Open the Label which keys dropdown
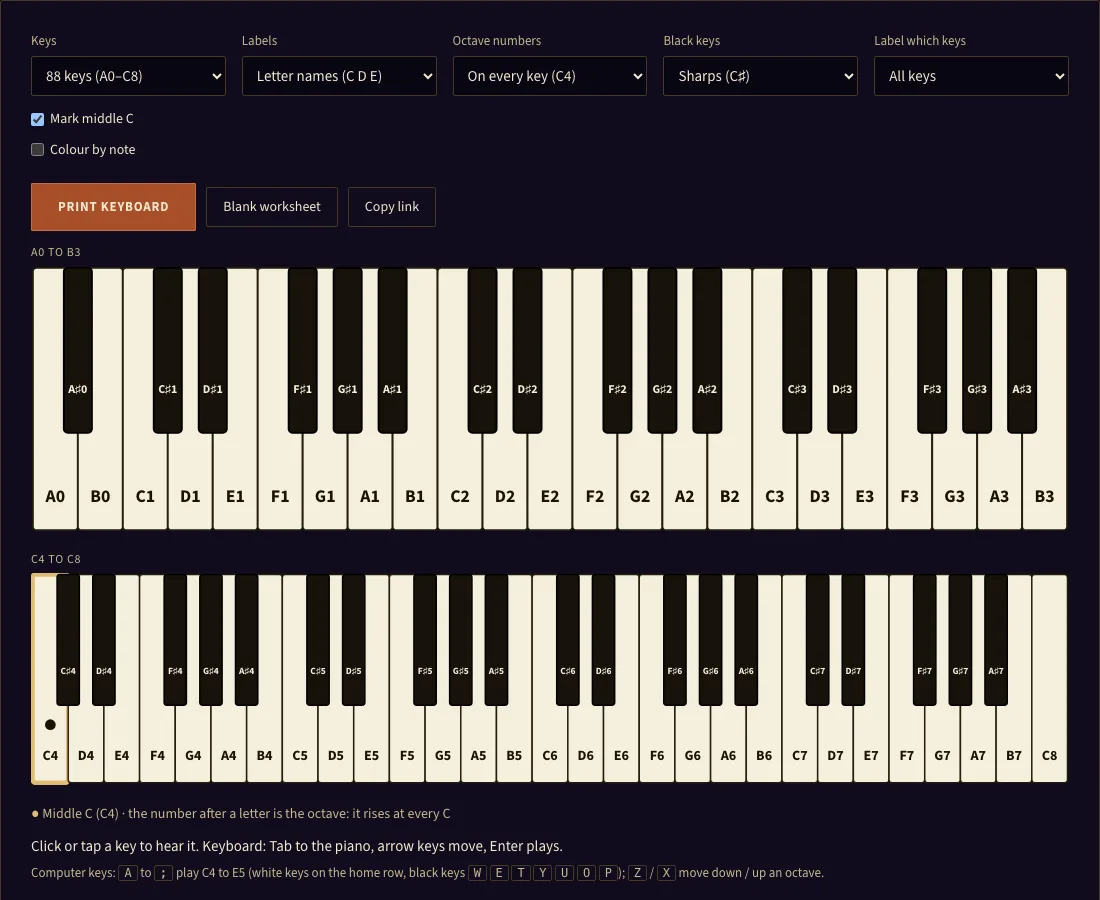This screenshot has height=900, width=1100. (x=971, y=76)
